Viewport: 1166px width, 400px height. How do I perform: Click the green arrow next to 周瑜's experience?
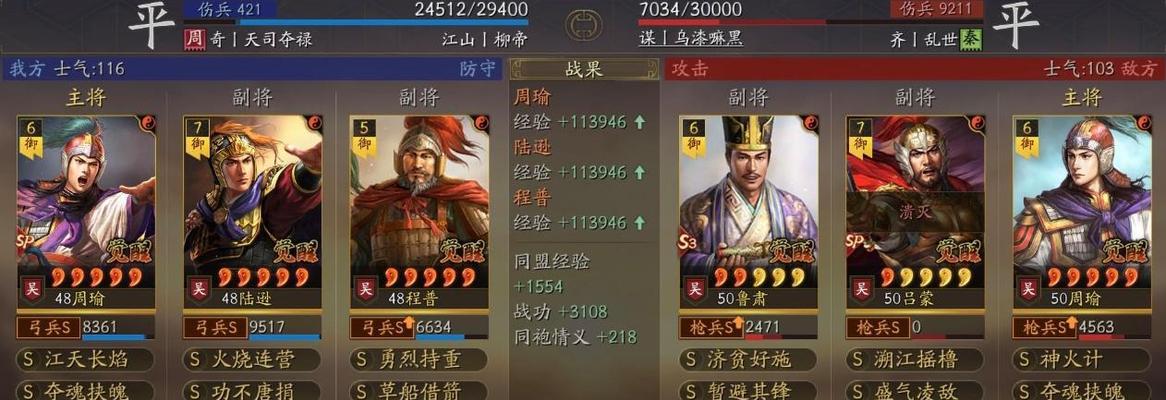[640, 123]
